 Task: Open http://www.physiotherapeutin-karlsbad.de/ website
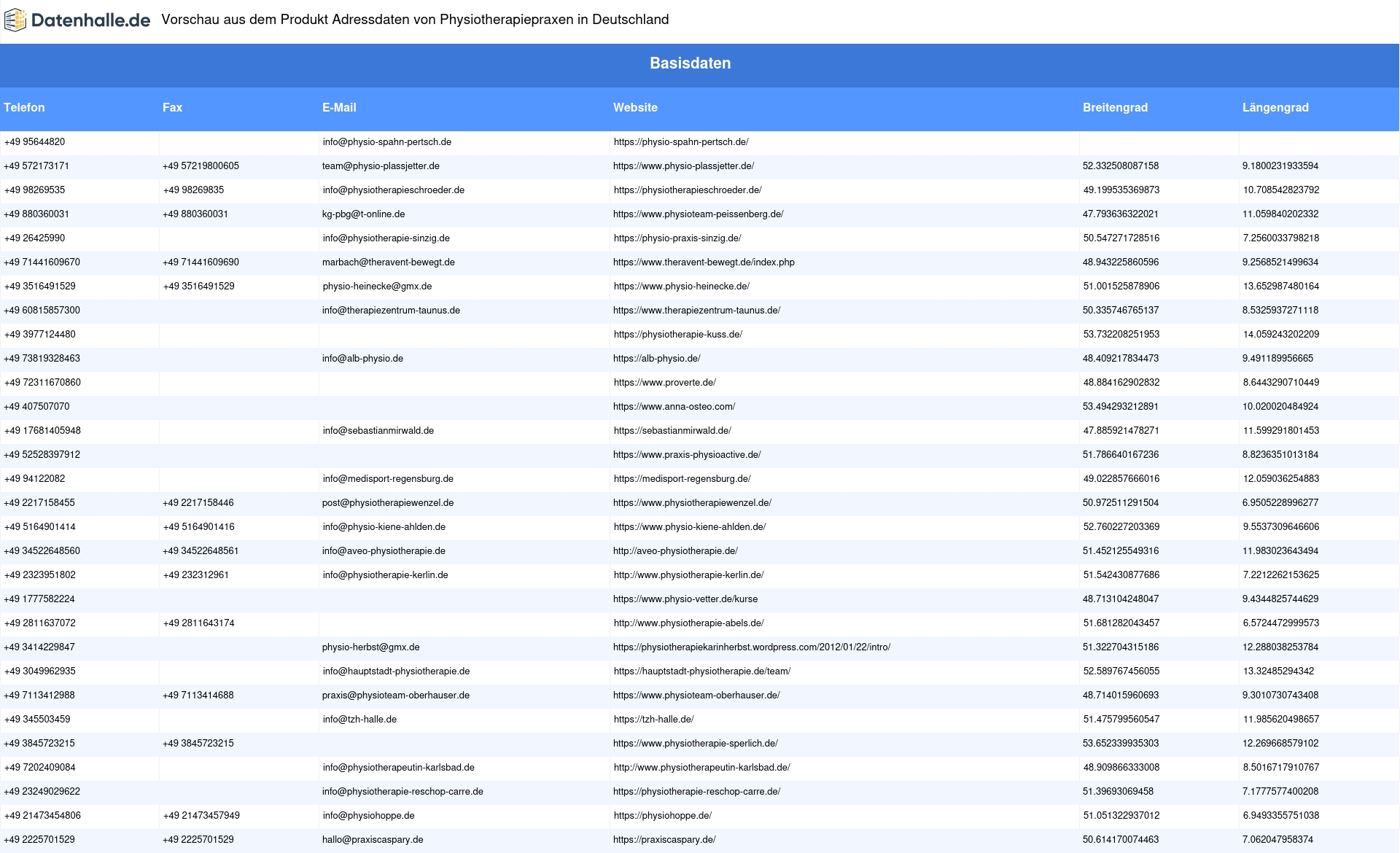point(702,768)
